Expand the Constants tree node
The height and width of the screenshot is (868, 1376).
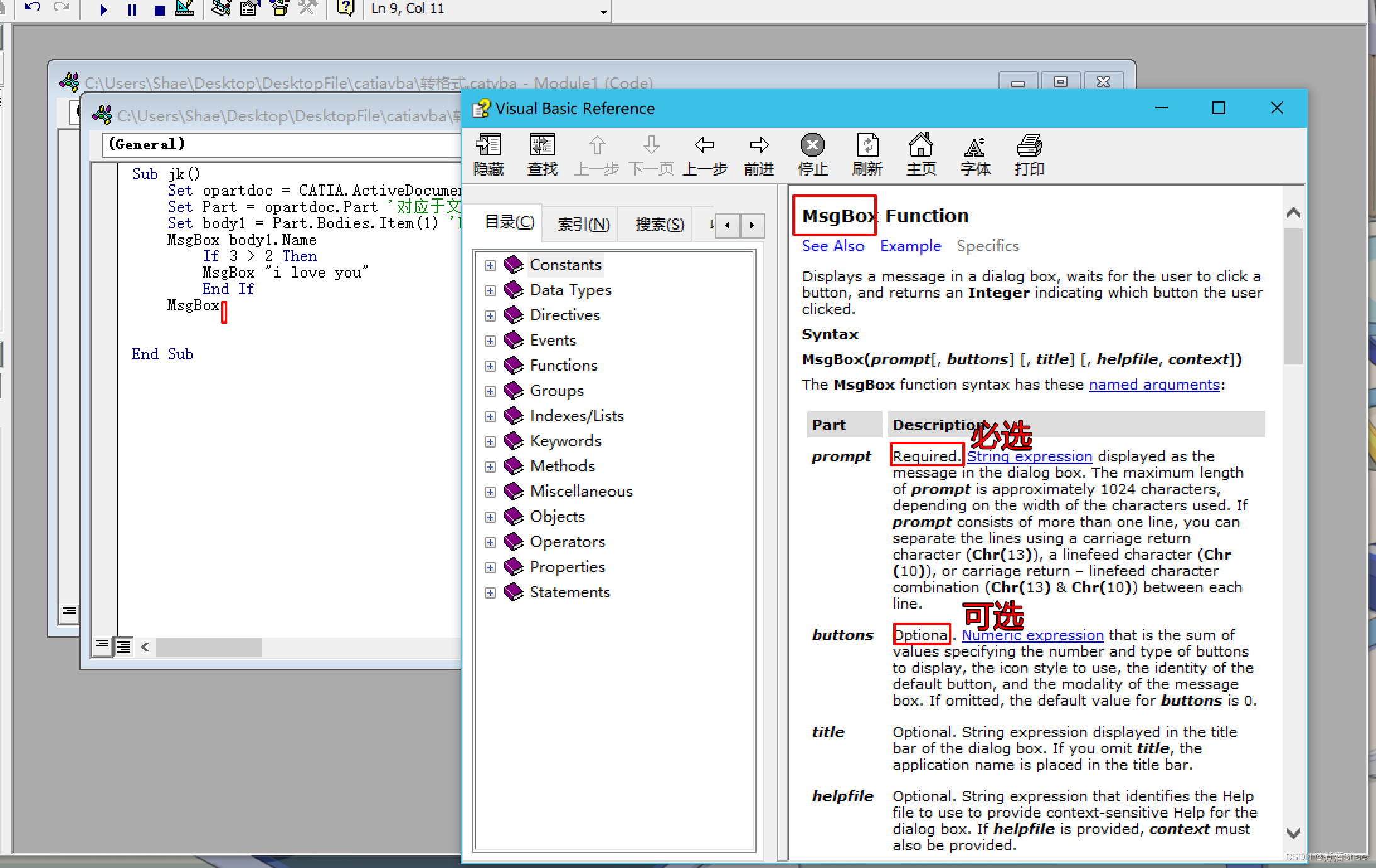click(490, 265)
